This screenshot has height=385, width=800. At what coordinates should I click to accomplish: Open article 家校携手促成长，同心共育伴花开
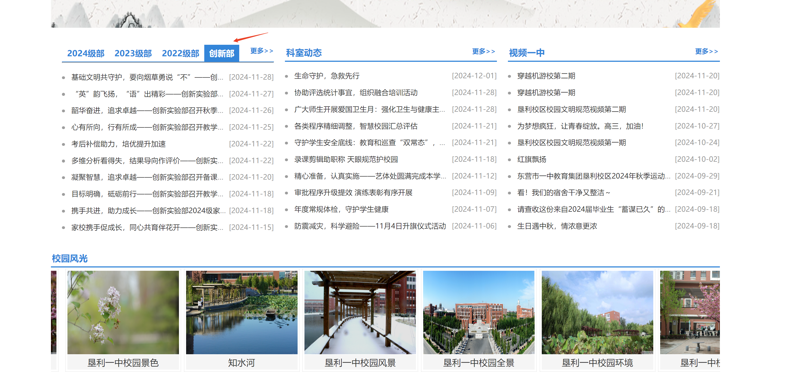tap(147, 227)
